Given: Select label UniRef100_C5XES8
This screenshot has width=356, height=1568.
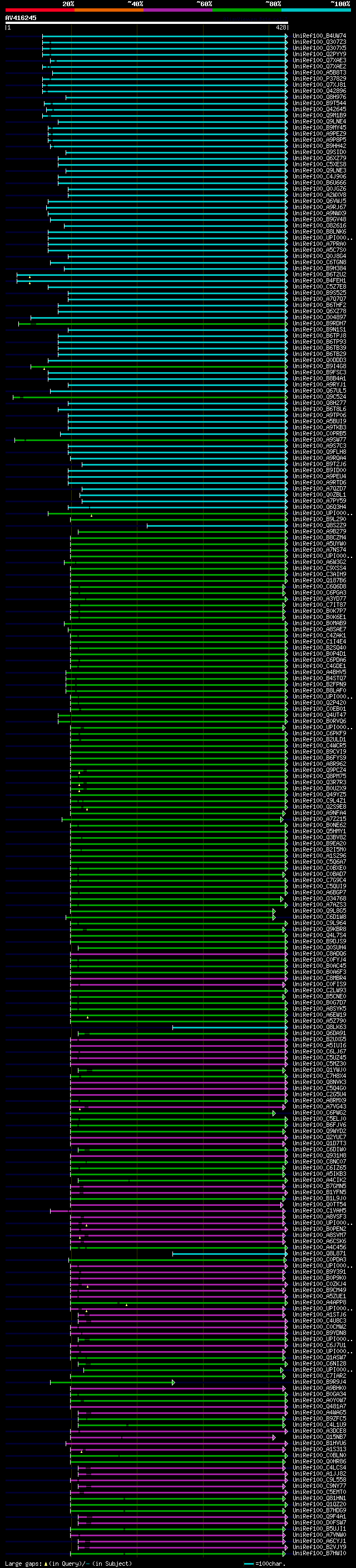Looking at the screenshot, I should click(319, 164).
